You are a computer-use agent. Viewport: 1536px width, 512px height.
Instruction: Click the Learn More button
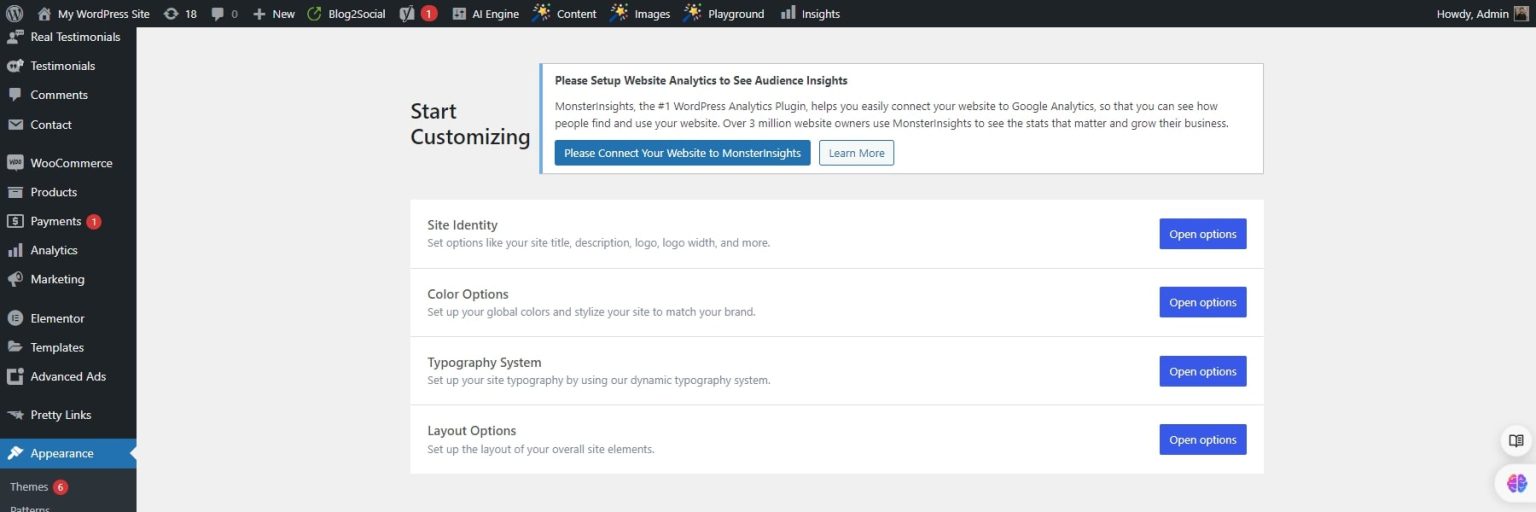(856, 153)
